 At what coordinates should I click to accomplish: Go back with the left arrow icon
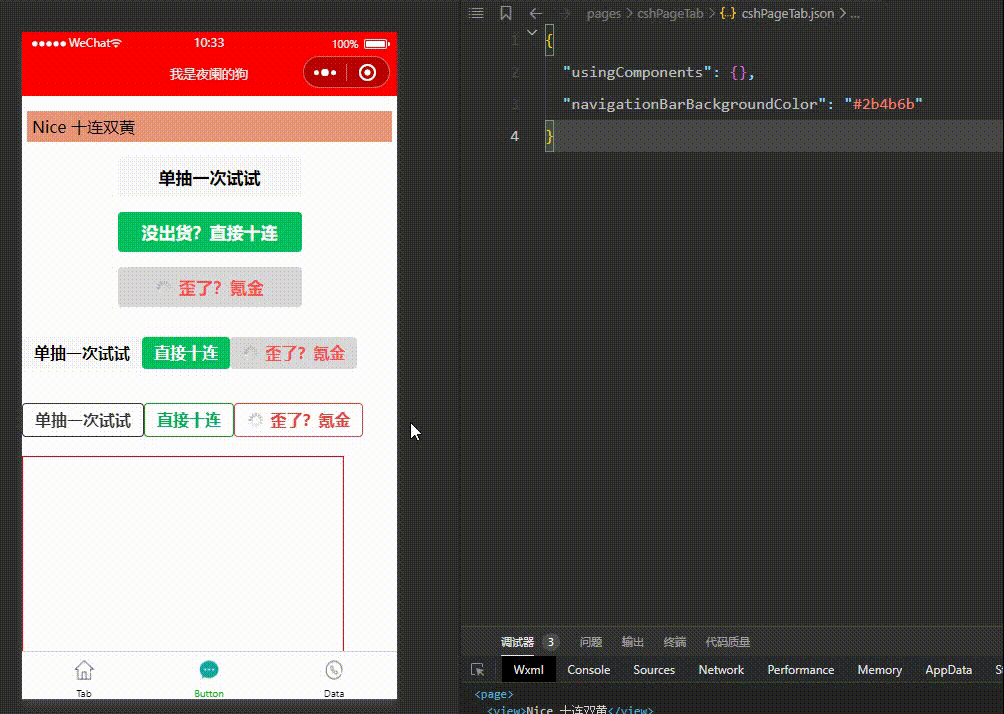point(535,13)
